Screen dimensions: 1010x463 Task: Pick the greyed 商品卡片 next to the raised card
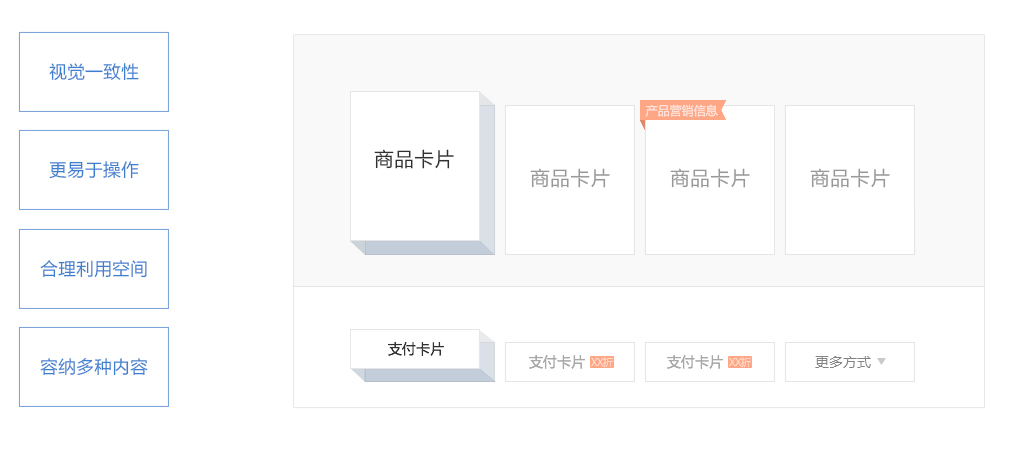point(570,180)
